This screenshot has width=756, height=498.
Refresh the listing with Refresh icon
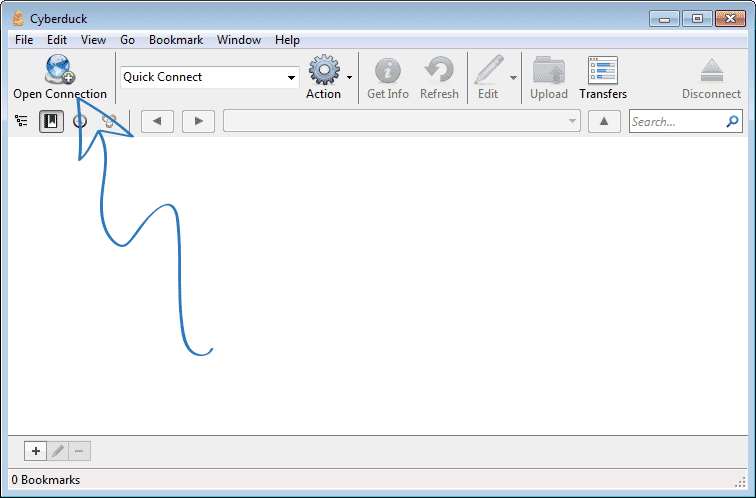[x=439, y=70]
